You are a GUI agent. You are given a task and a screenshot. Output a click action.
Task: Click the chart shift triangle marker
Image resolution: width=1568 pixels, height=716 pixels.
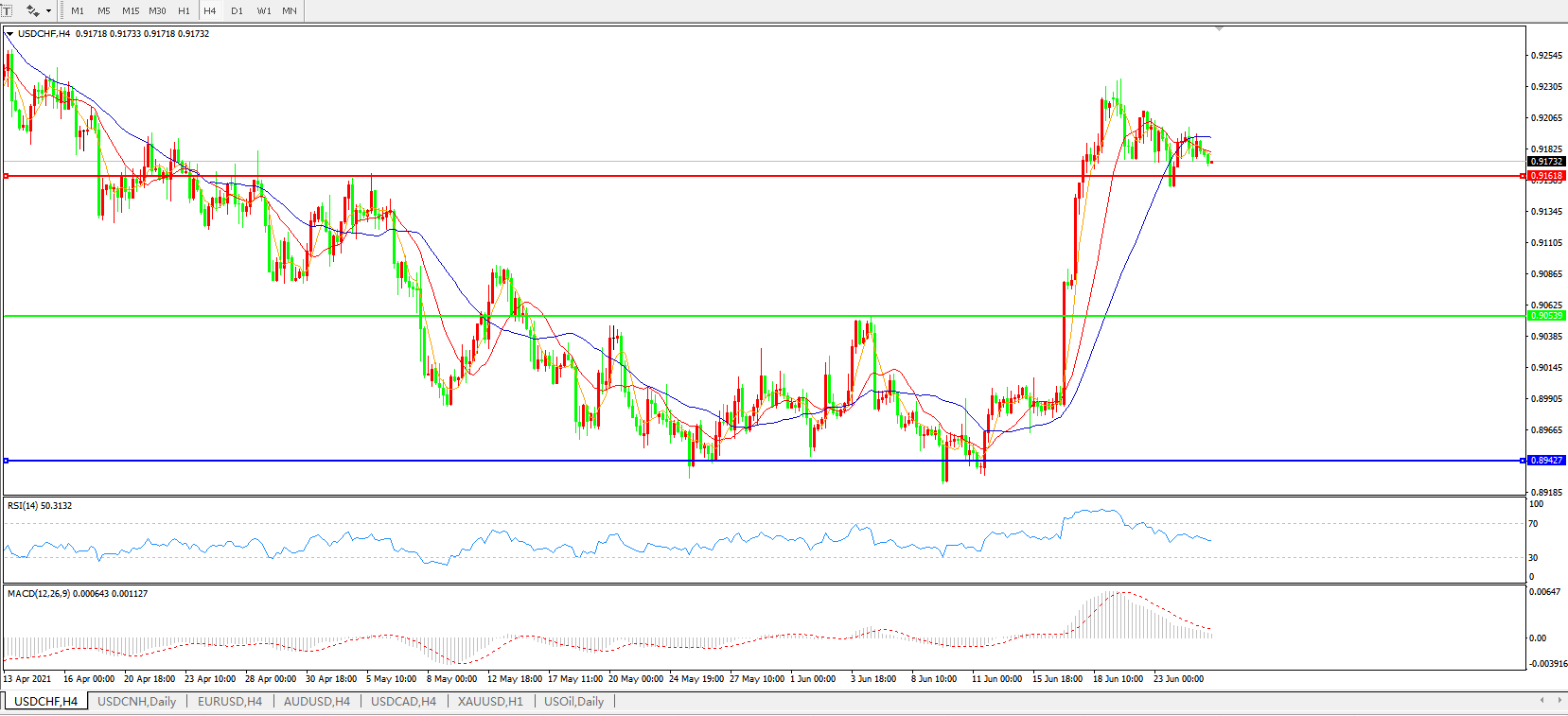(1219, 29)
